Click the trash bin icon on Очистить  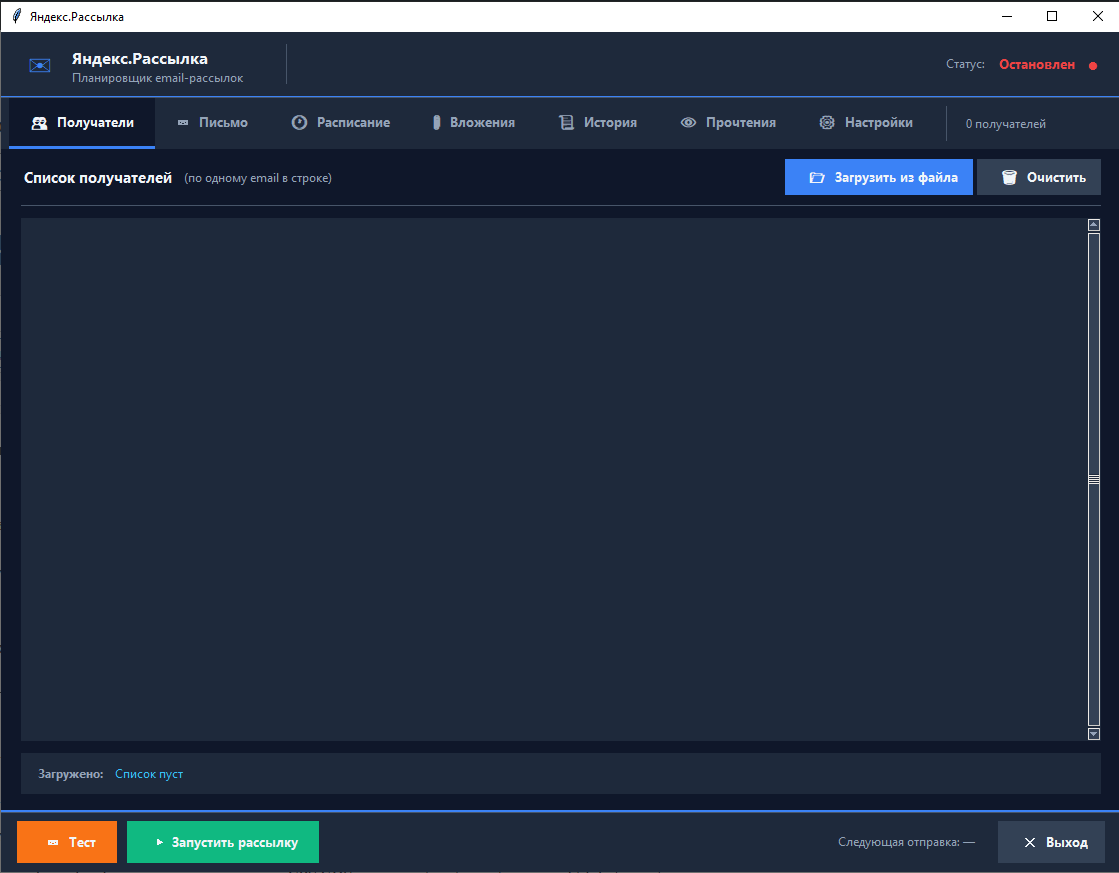click(1009, 178)
